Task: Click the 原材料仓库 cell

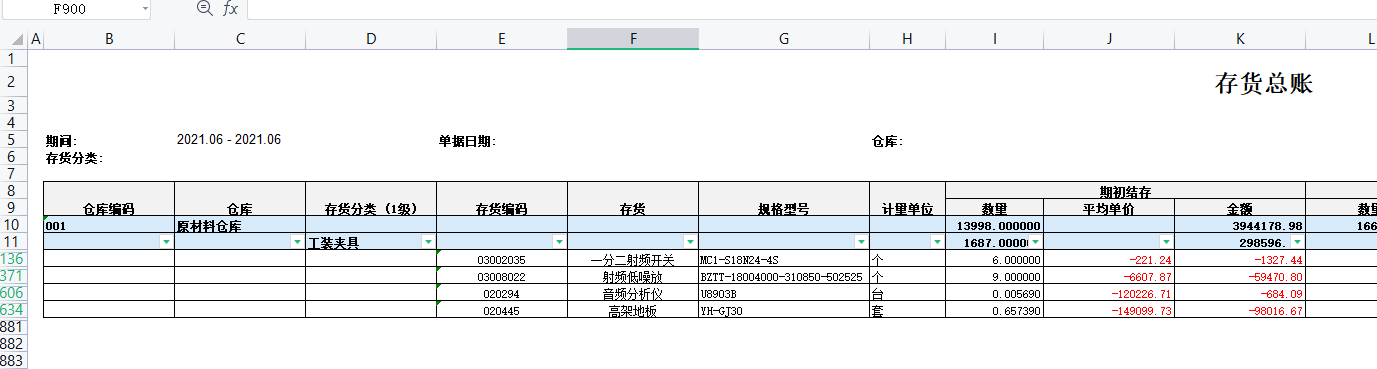Action: 240,226
